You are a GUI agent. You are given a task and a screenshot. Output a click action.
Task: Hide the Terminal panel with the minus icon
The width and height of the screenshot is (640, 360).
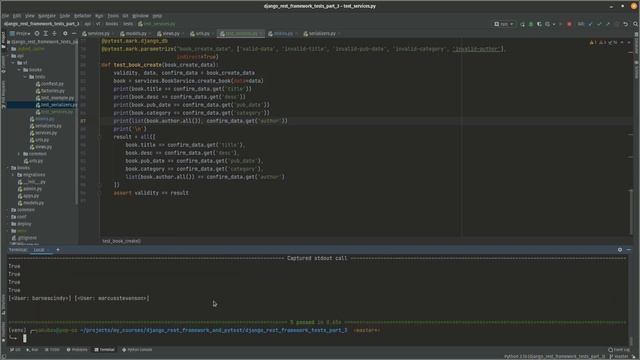point(629,249)
